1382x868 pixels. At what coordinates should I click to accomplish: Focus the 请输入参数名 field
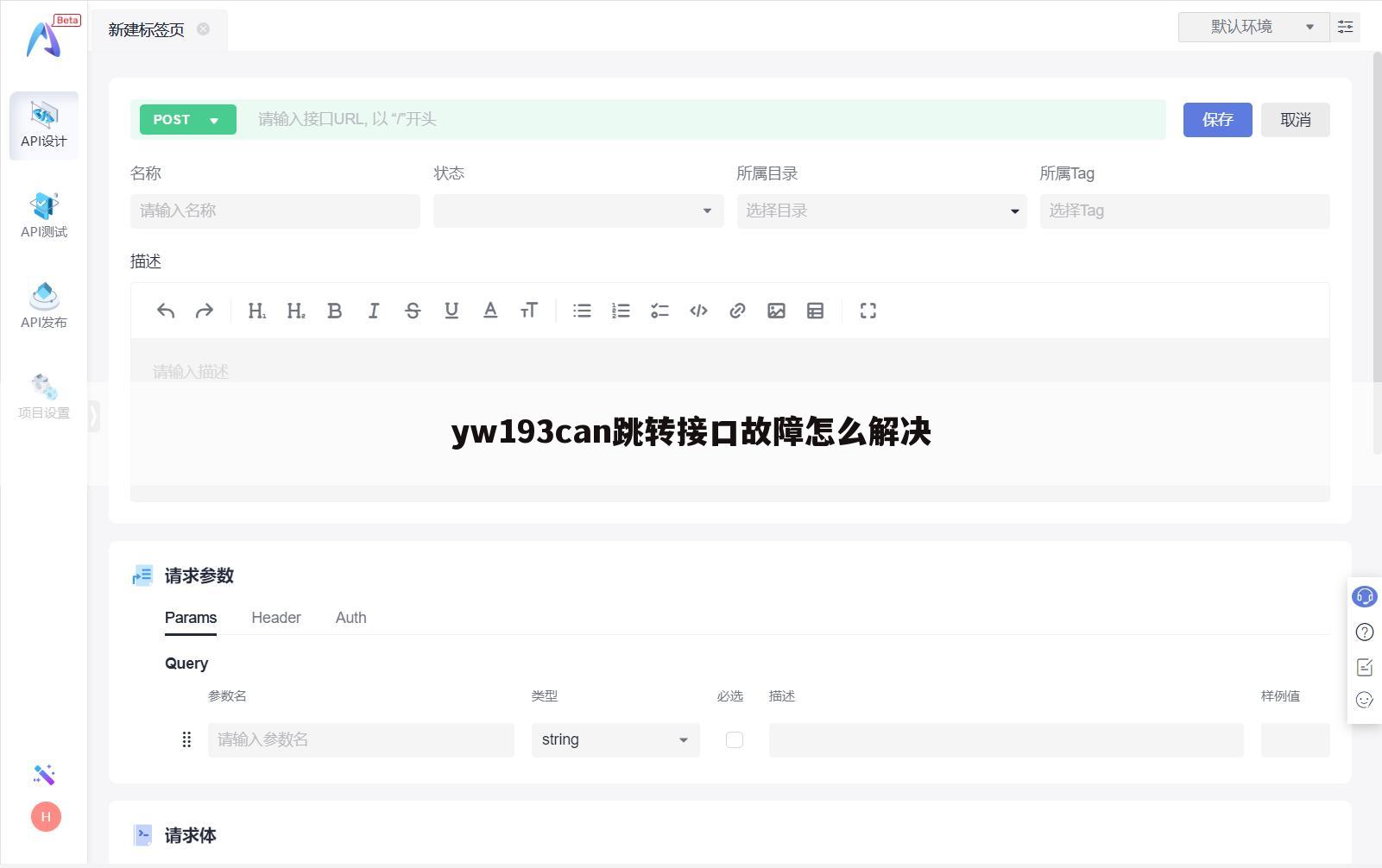tap(361, 739)
